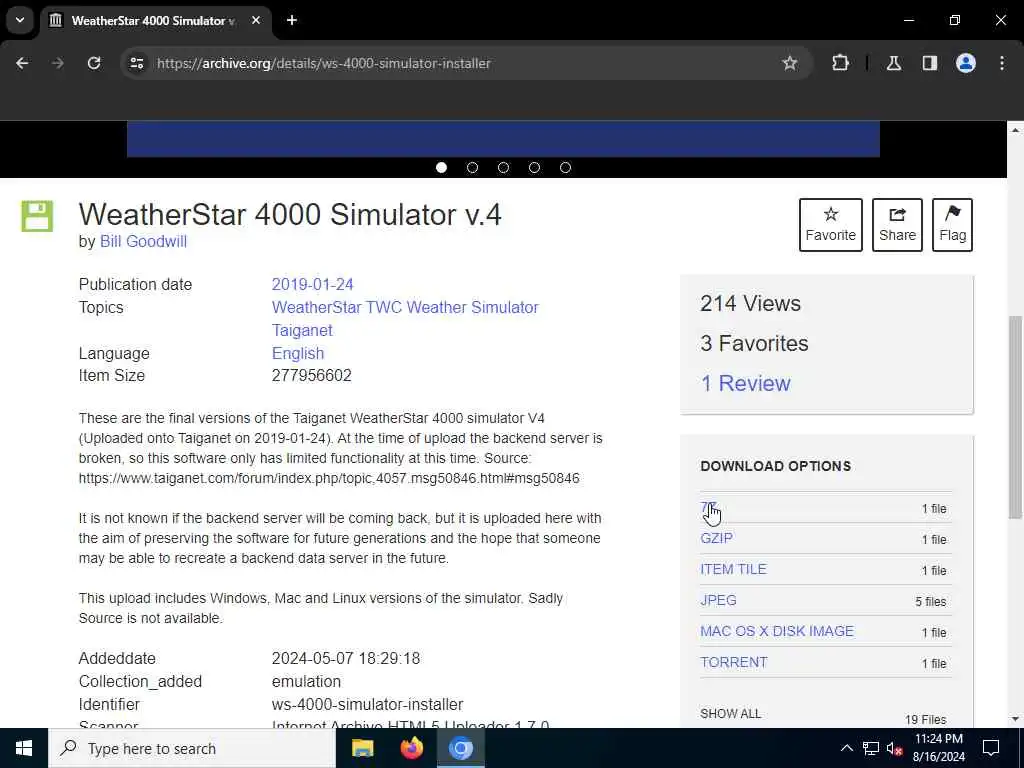Select the third carousel dot
Viewport: 1024px width, 768px height.
504,168
